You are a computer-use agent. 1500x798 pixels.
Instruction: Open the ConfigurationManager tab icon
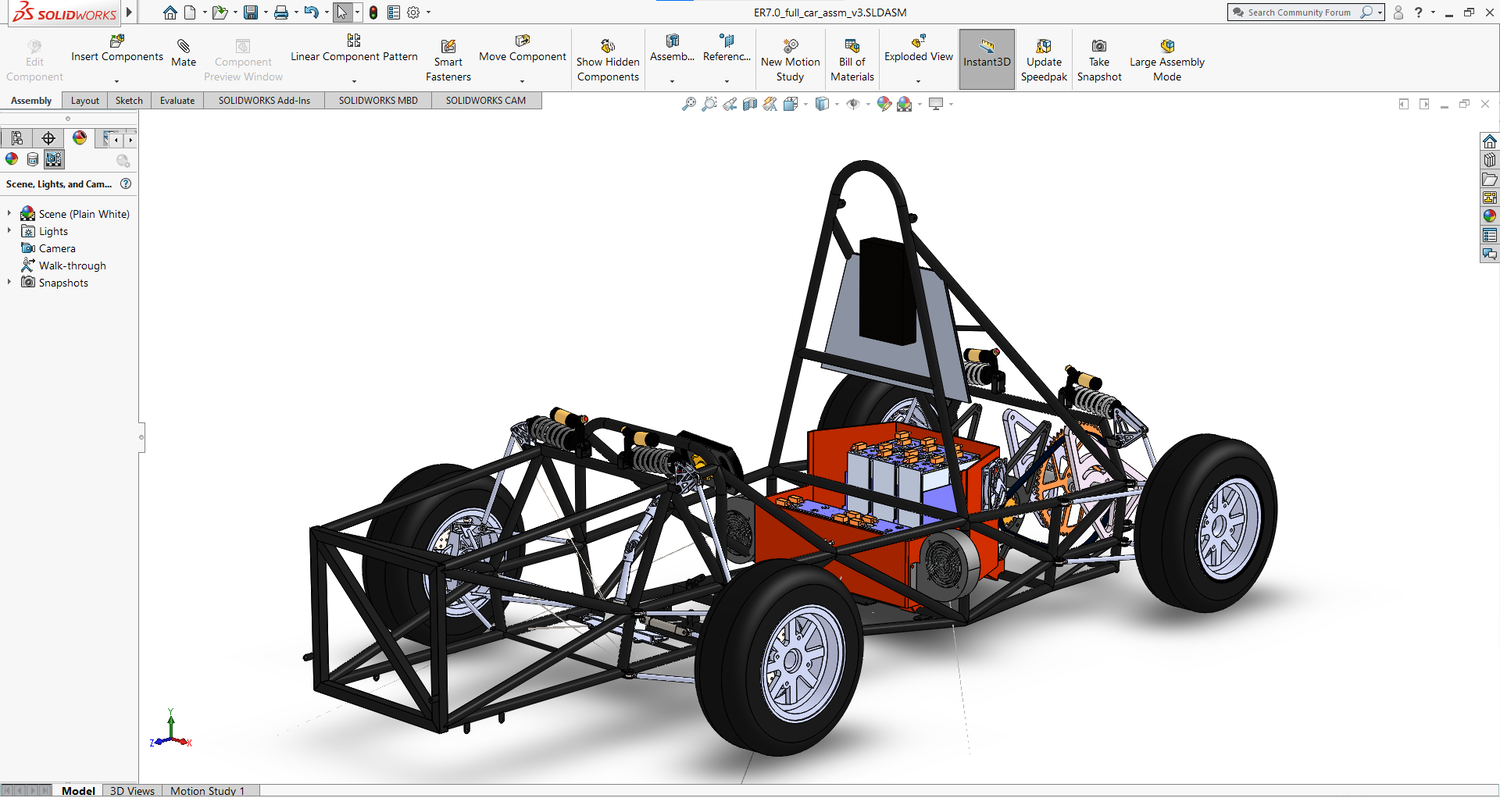(x=17, y=138)
